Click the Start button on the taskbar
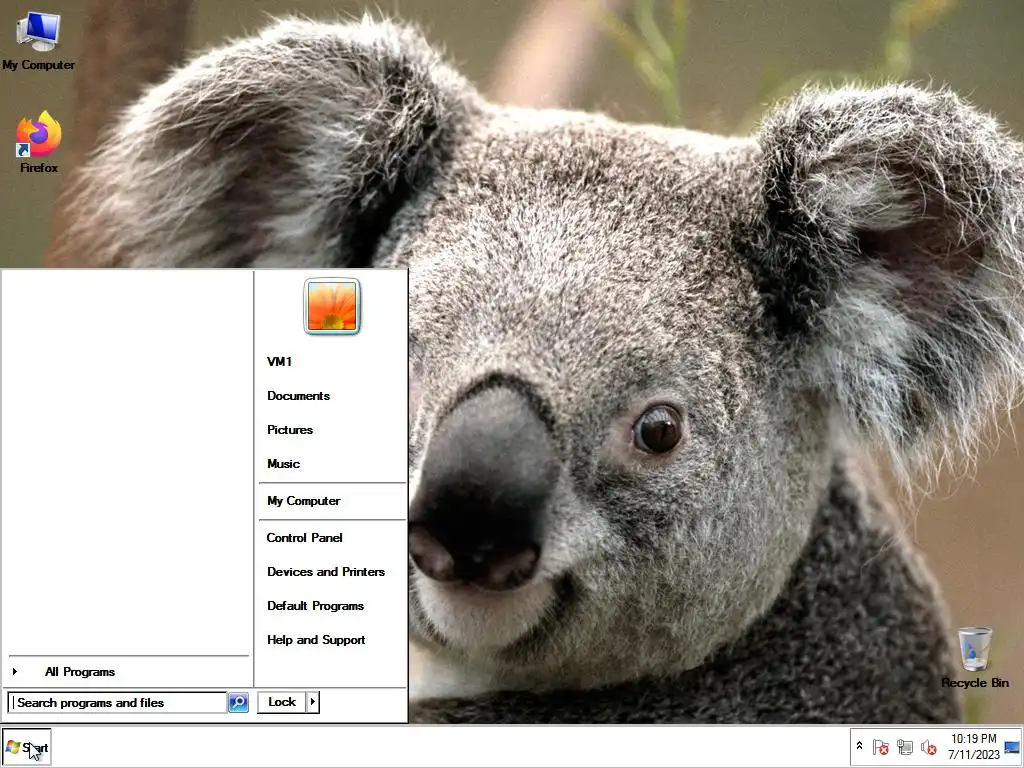 27,747
